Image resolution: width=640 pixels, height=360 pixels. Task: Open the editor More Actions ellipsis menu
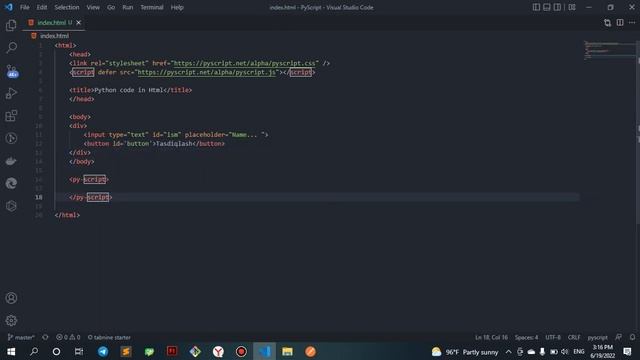coord(632,23)
